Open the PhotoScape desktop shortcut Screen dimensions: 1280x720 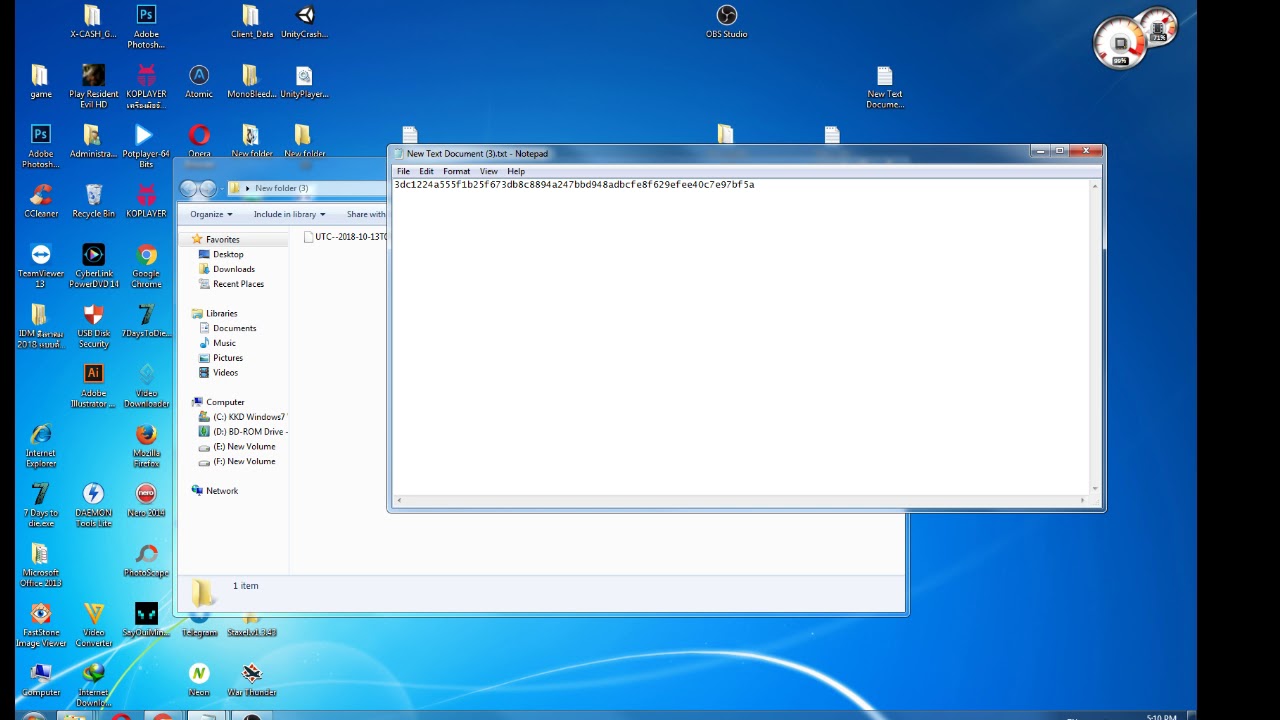point(146,561)
